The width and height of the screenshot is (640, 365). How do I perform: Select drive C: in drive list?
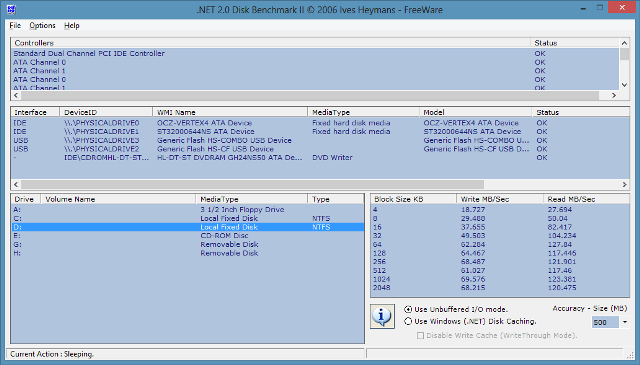point(188,218)
